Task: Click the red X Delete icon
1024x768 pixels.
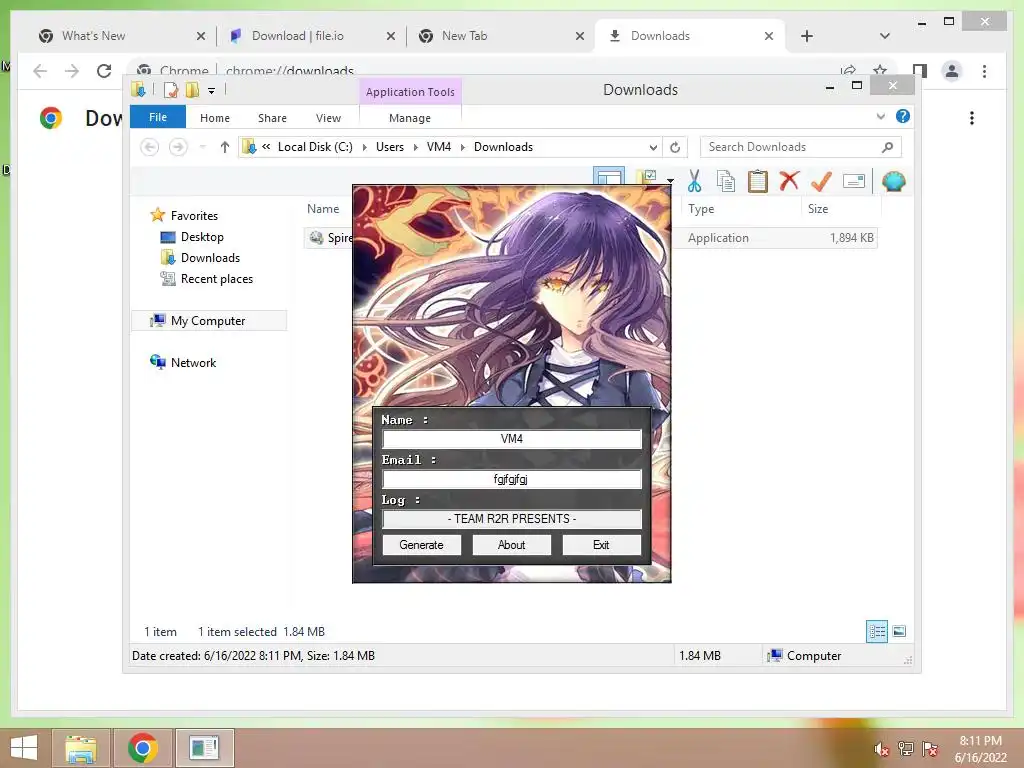Action: pyautogui.click(x=789, y=180)
